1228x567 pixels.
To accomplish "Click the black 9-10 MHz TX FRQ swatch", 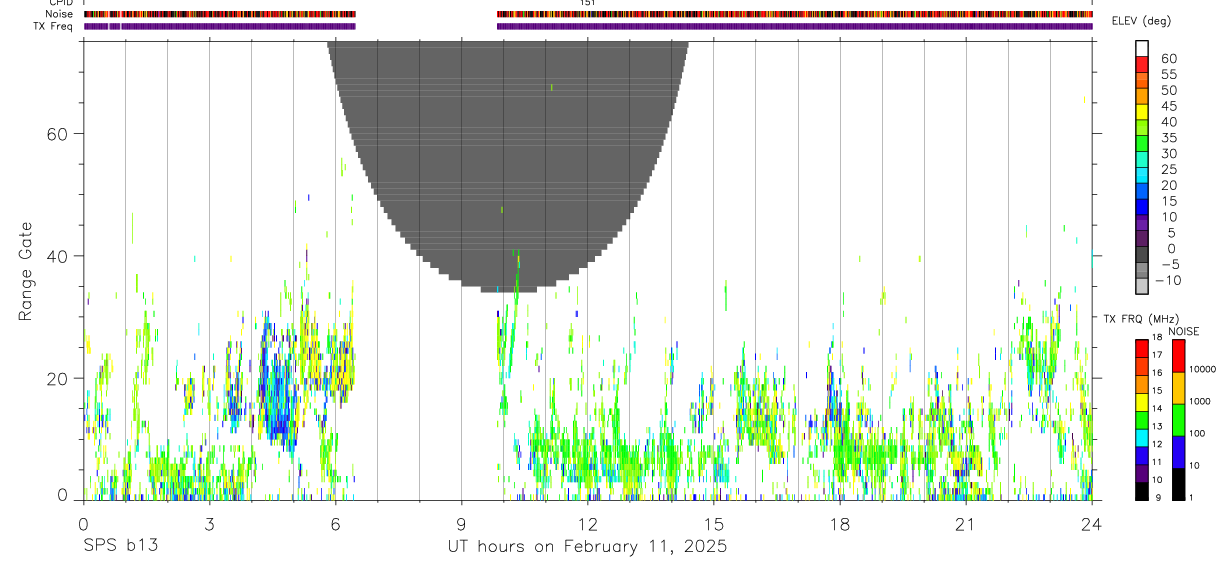I will pos(1142,491).
